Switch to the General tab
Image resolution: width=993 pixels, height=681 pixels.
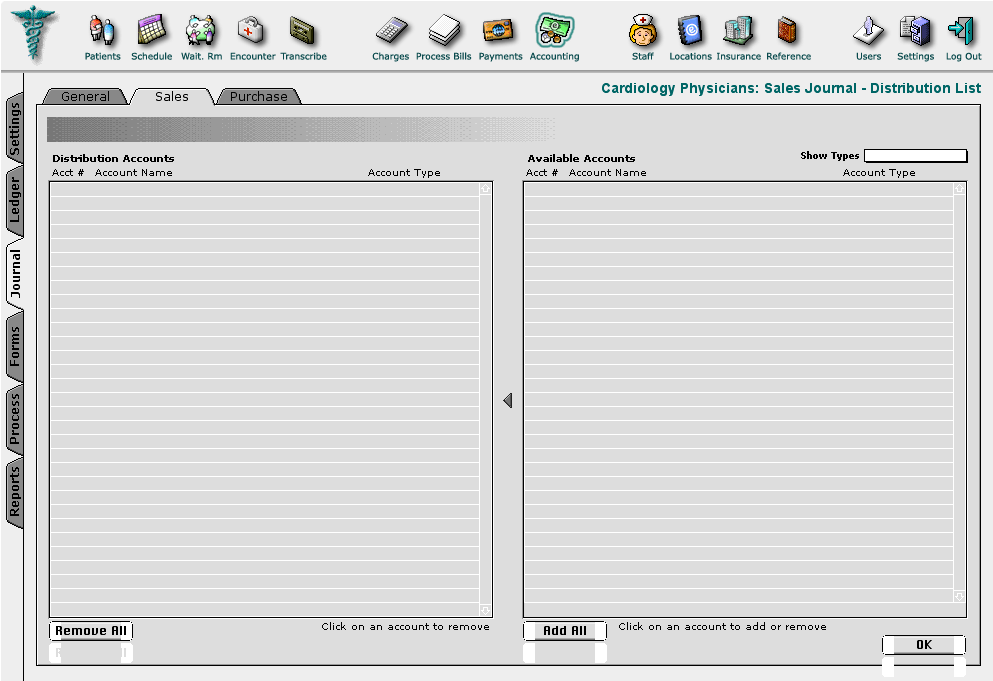point(85,96)
